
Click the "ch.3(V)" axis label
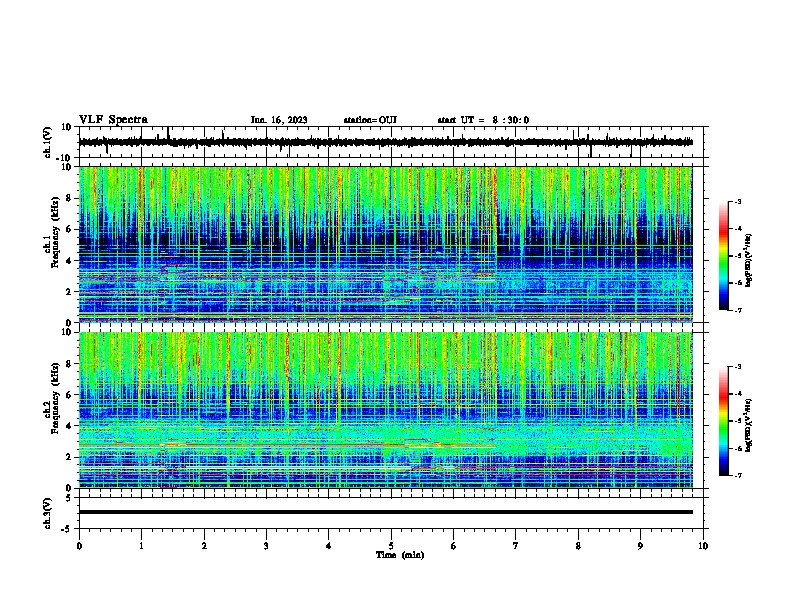pos(48,513)
